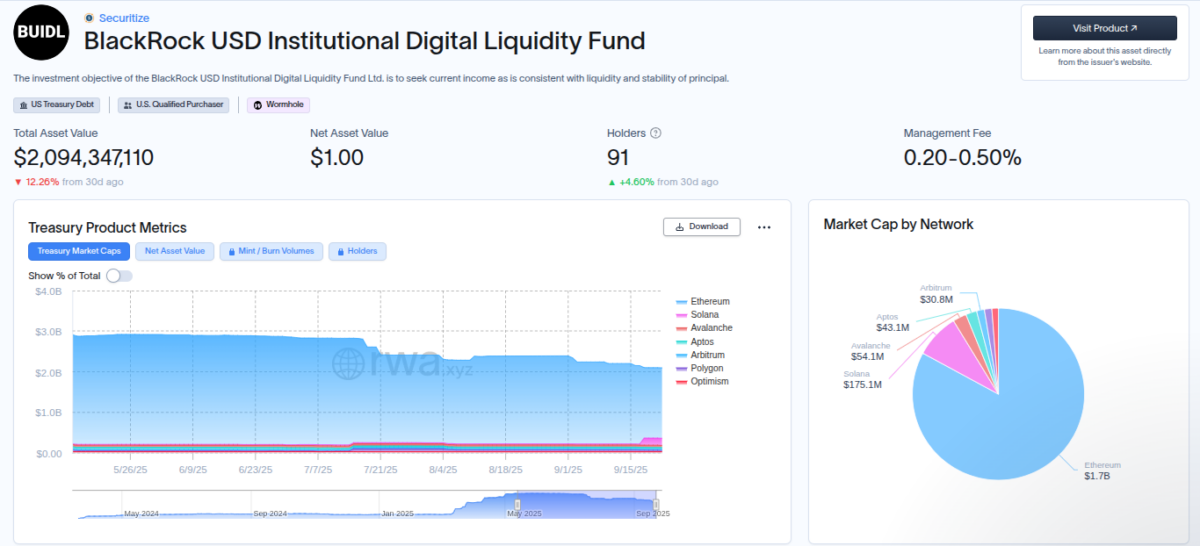The width and height of the screenshot is (1200, 546).
Task: Switch to the Treasury Market Caps tab
Action: (79, 251)
